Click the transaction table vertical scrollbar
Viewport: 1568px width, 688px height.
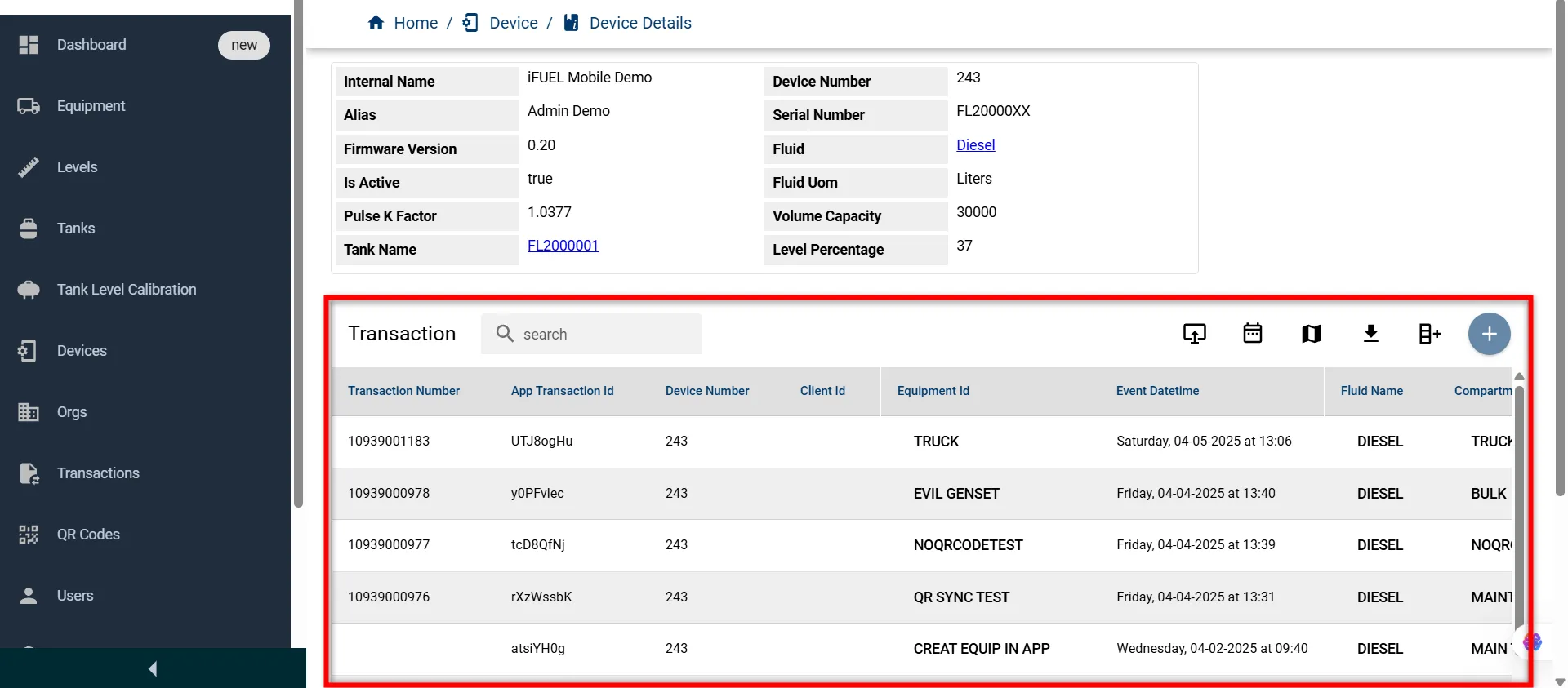tap(1519, 506)
